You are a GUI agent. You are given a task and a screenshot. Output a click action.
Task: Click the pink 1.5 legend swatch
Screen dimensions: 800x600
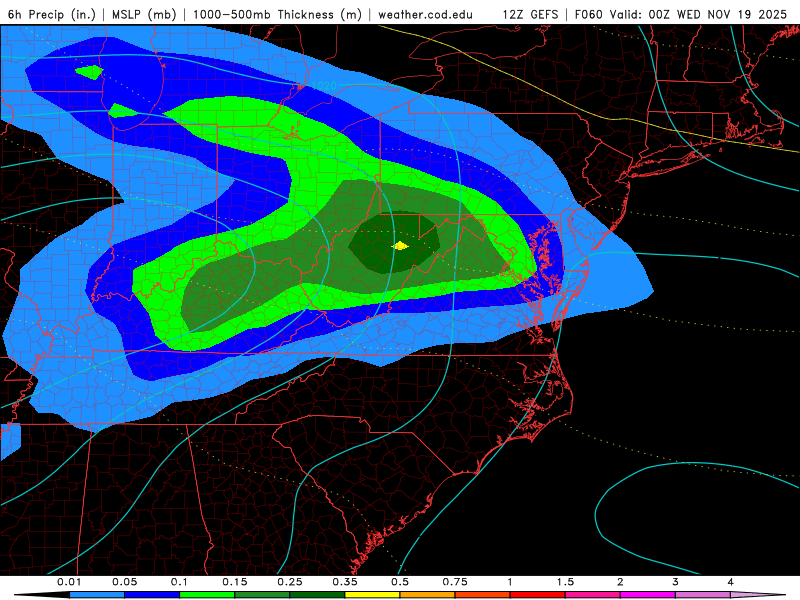tap(593, 595)
